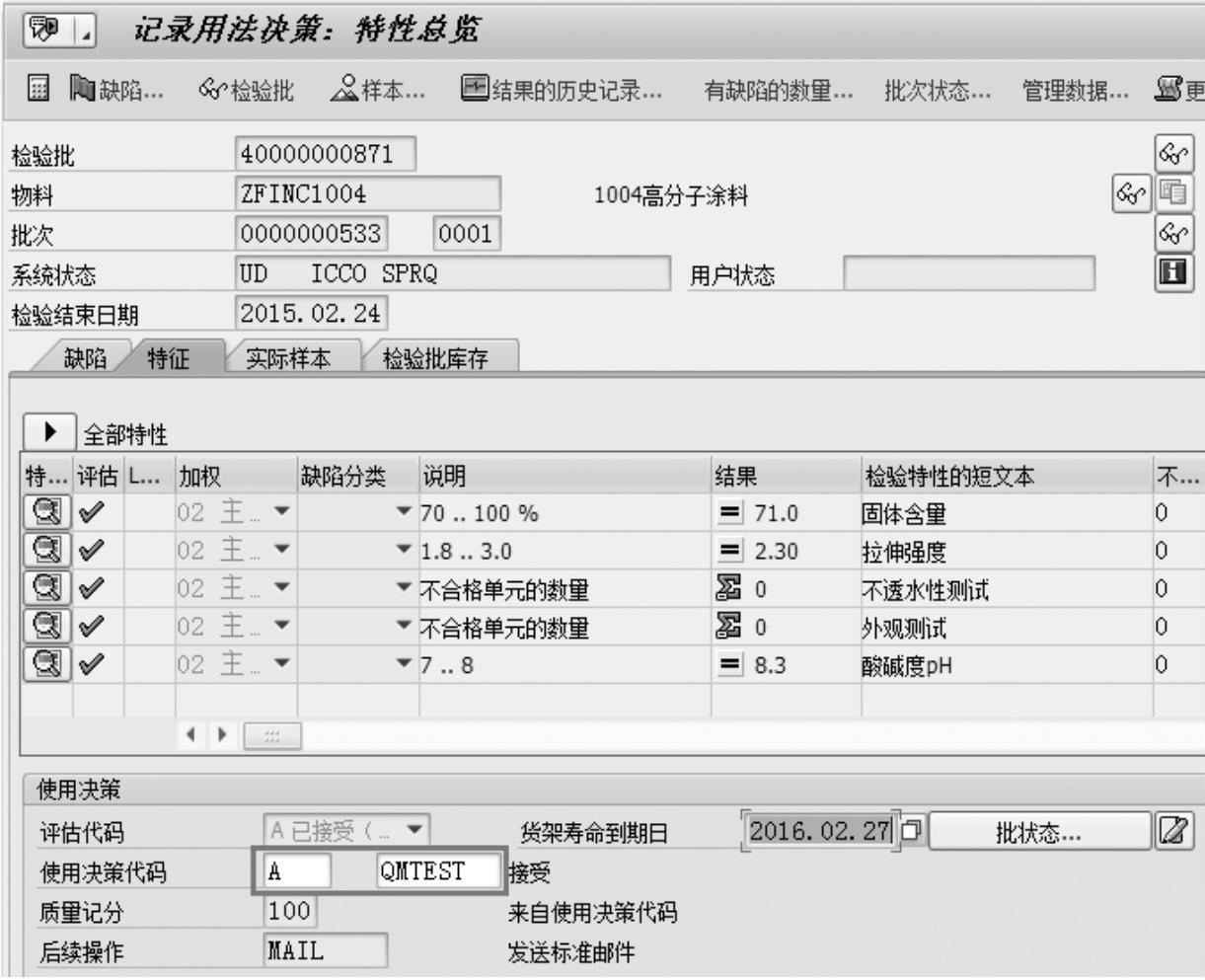Click the equals icon beside result 8.3

click(730, 666)
